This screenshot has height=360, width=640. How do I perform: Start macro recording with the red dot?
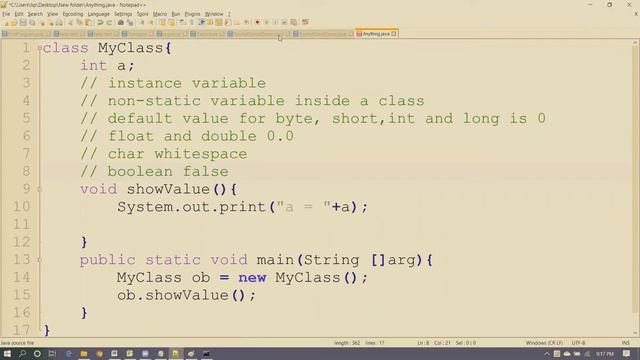point(257,22)
